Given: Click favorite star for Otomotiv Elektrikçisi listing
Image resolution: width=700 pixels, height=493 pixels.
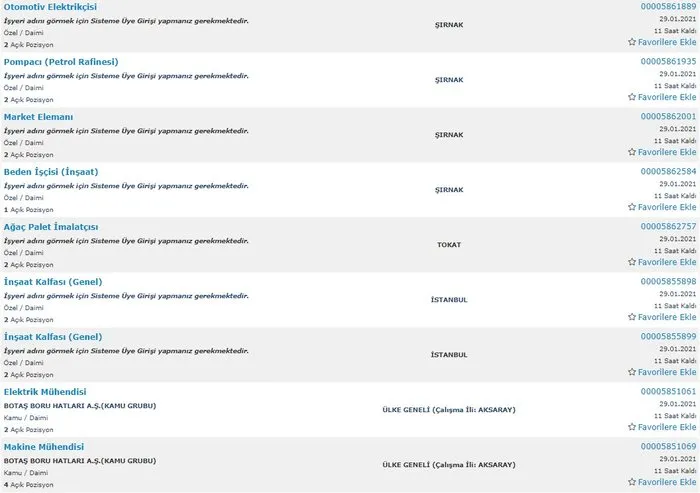Looking at the screenshot, I should (x=632, y=42).
